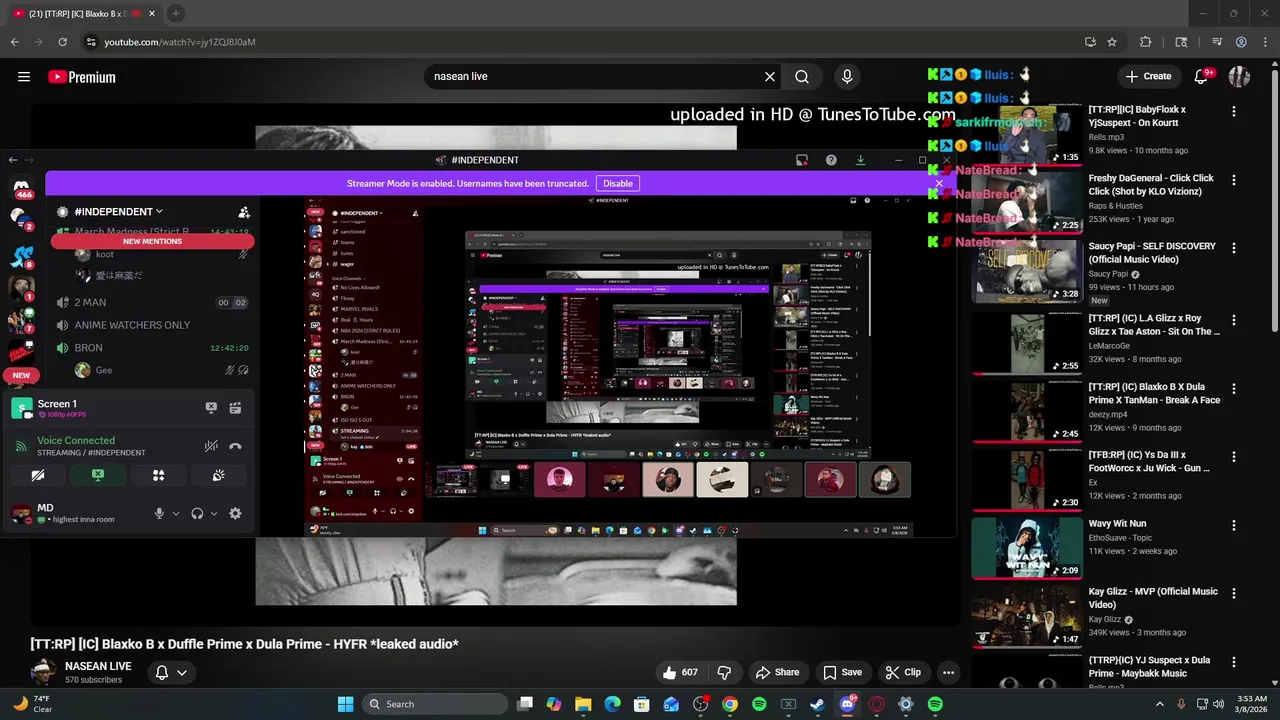
Task: Select user Gee in BRON channel
Action: pos(160,370)
